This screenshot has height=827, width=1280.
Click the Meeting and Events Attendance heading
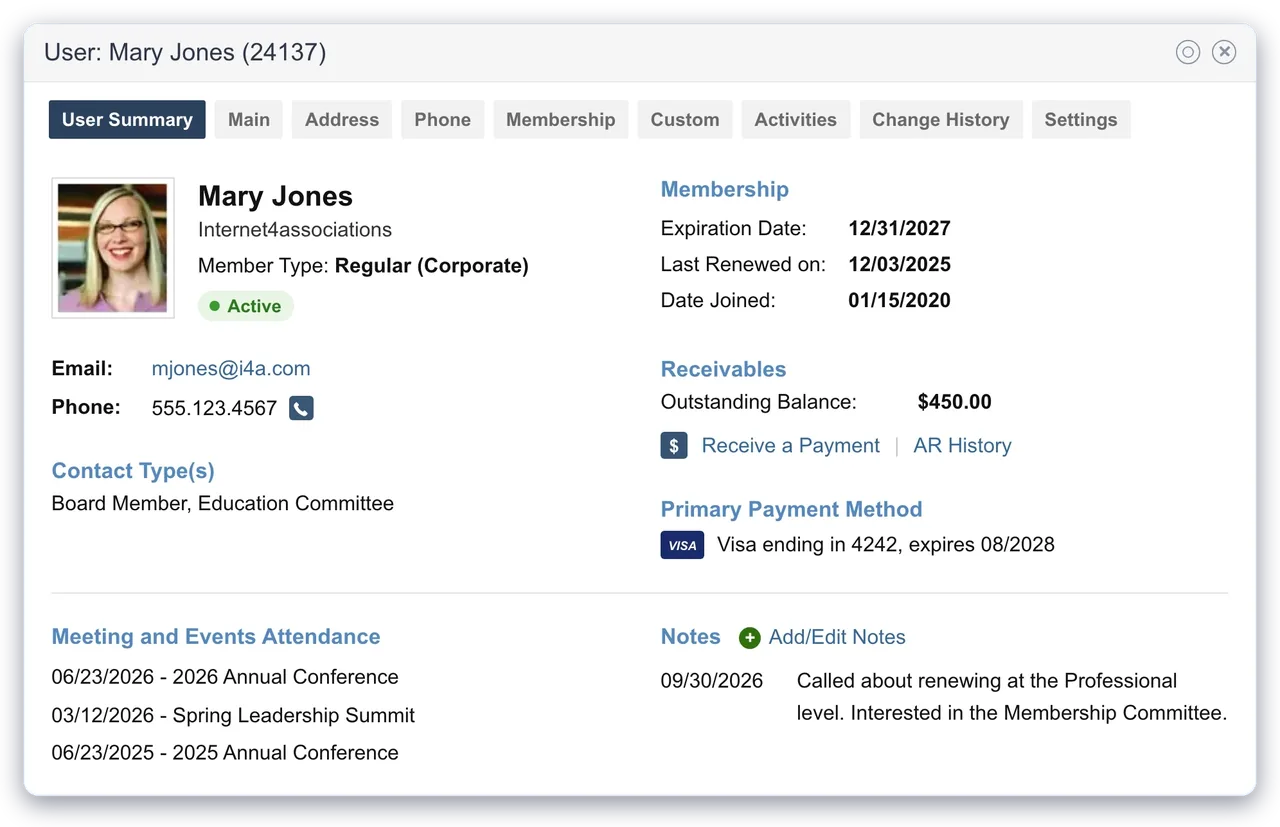[x=216, y=637]
